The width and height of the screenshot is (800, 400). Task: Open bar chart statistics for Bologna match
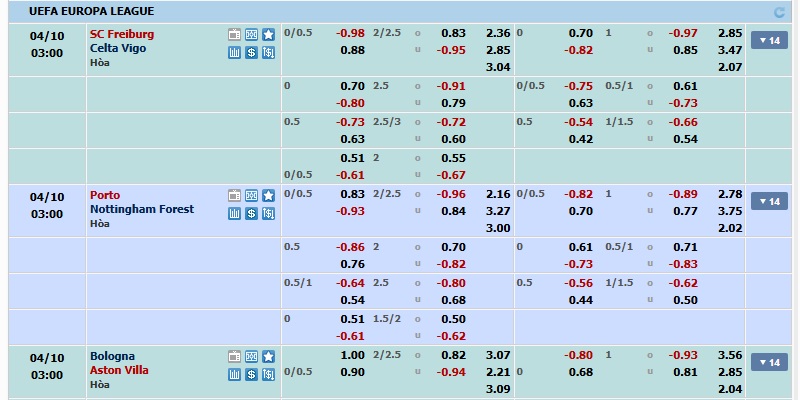[234, 374]
